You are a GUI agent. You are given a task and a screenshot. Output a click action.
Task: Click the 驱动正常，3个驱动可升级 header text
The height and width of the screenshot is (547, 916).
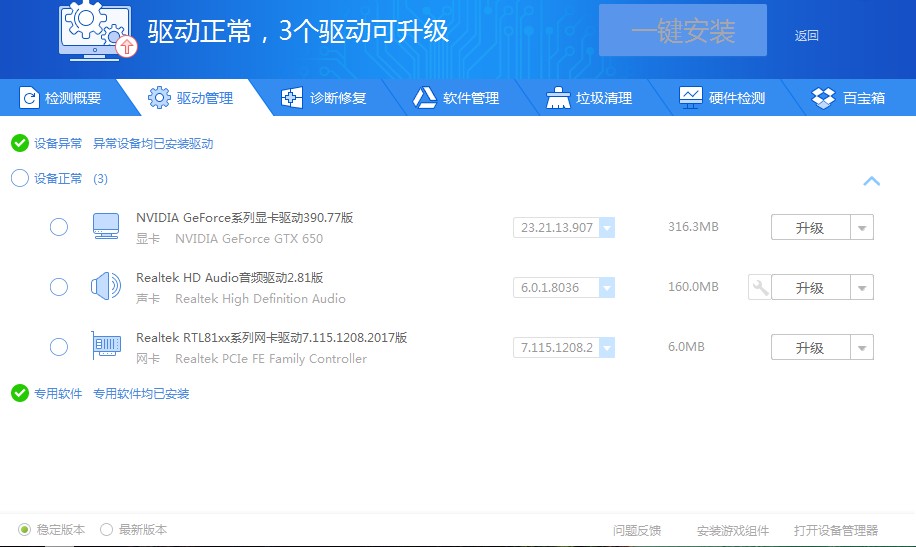pos(298,31)
